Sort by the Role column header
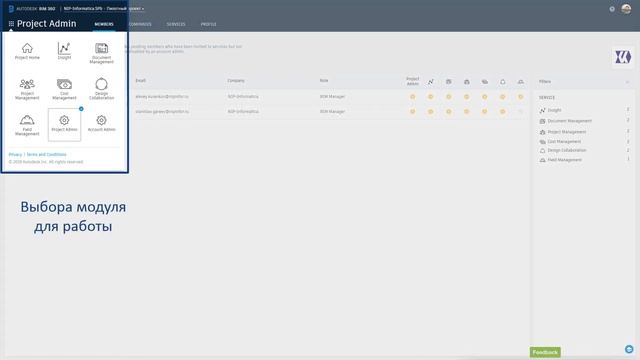640x360 pixels. [x=324, y=81]
